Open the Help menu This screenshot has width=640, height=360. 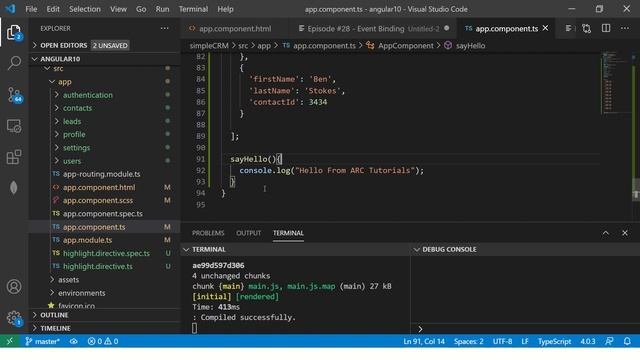(x=225, y=9)
